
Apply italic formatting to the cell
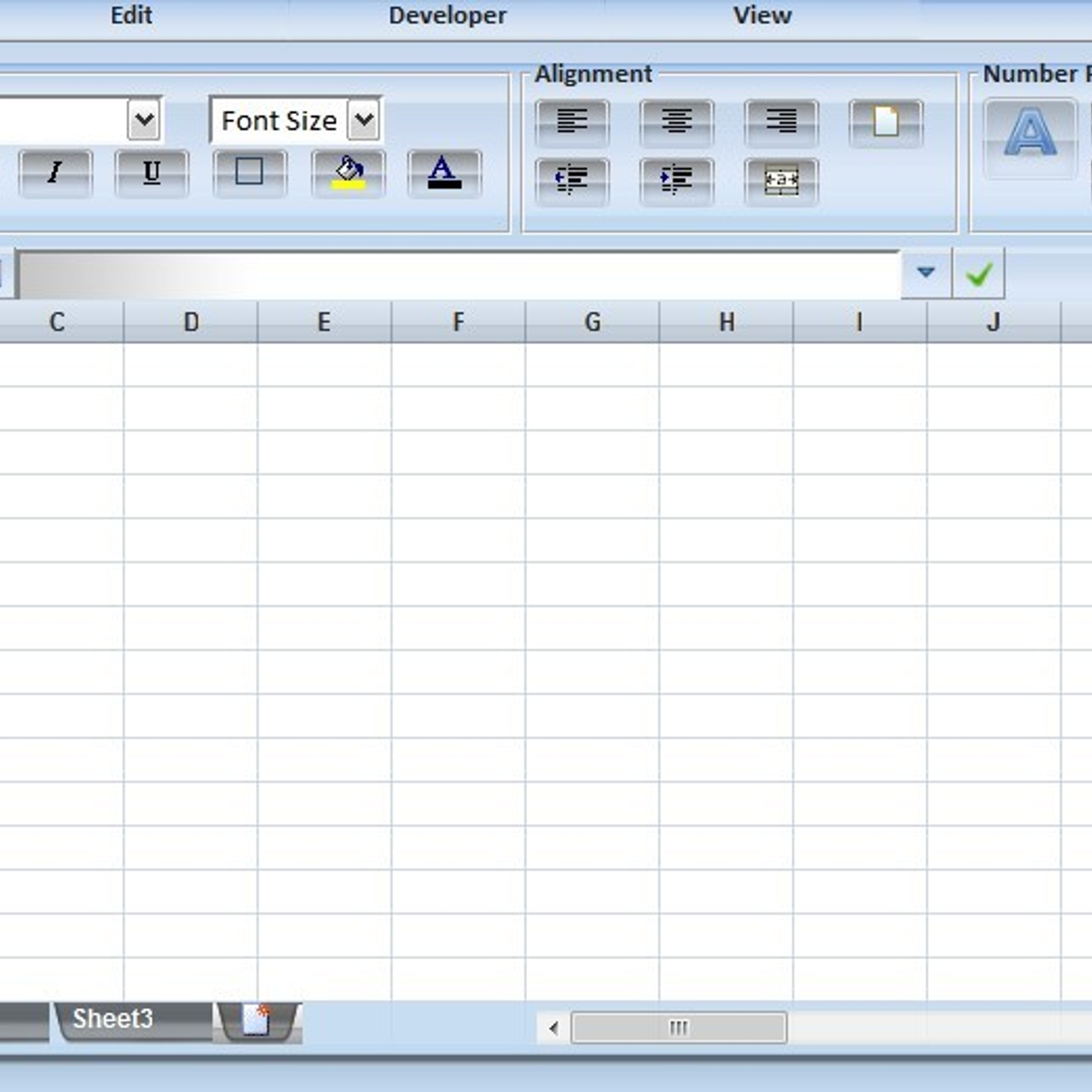click(55, 173)
